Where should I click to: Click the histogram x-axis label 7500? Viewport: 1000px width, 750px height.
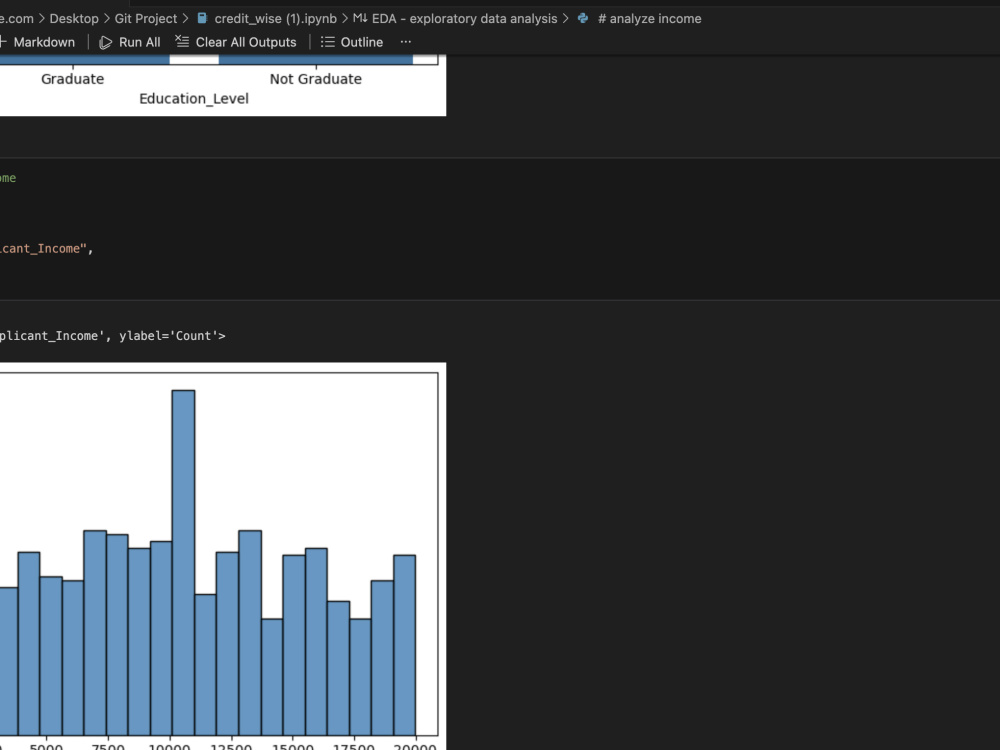(108, 746)
